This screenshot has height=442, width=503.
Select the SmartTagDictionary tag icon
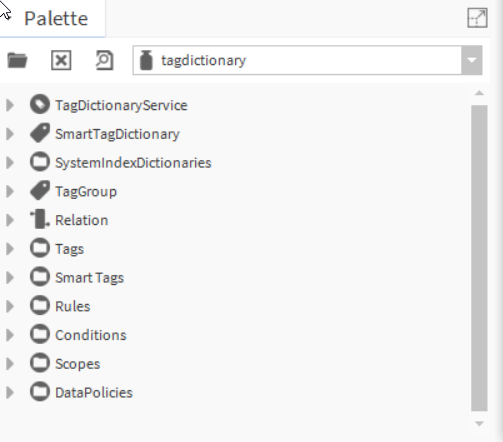point(40,133)
